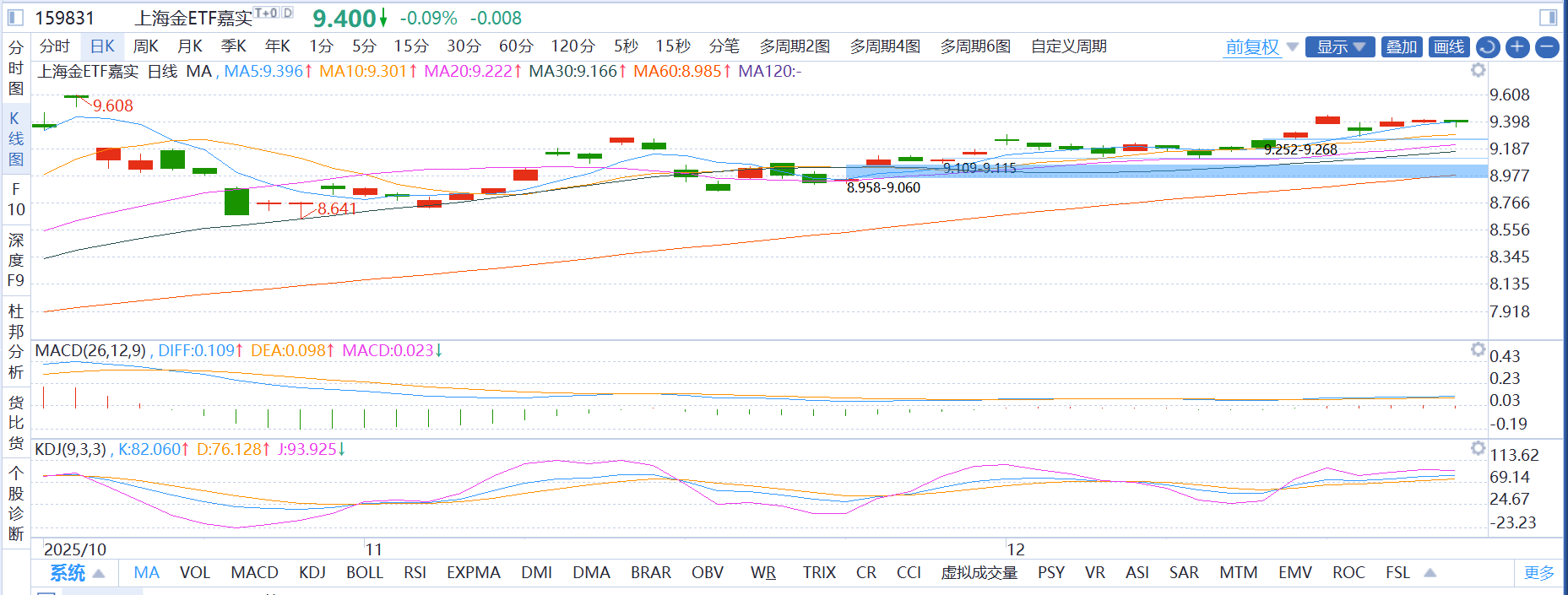Expand the 显示 display dropdown

click(1340, 47)
